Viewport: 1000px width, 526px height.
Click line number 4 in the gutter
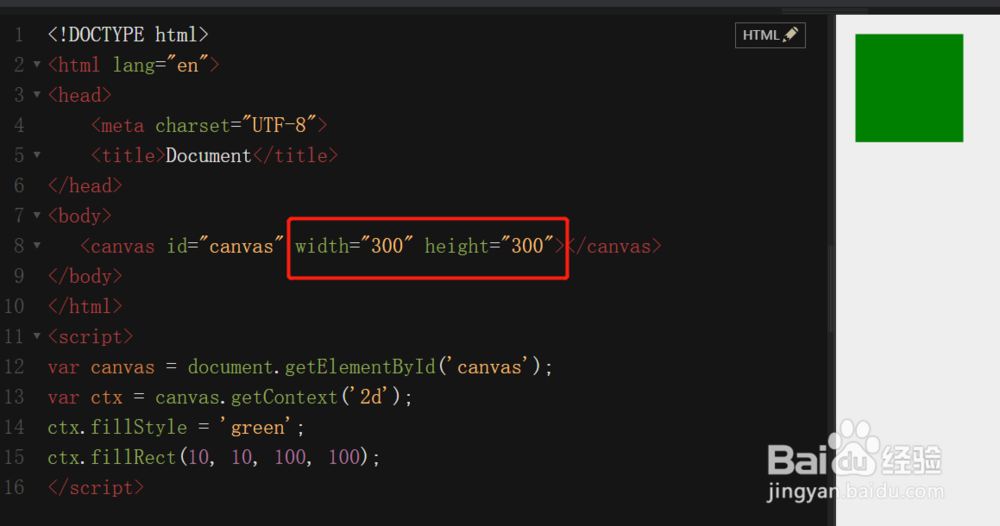pos(19,125)
